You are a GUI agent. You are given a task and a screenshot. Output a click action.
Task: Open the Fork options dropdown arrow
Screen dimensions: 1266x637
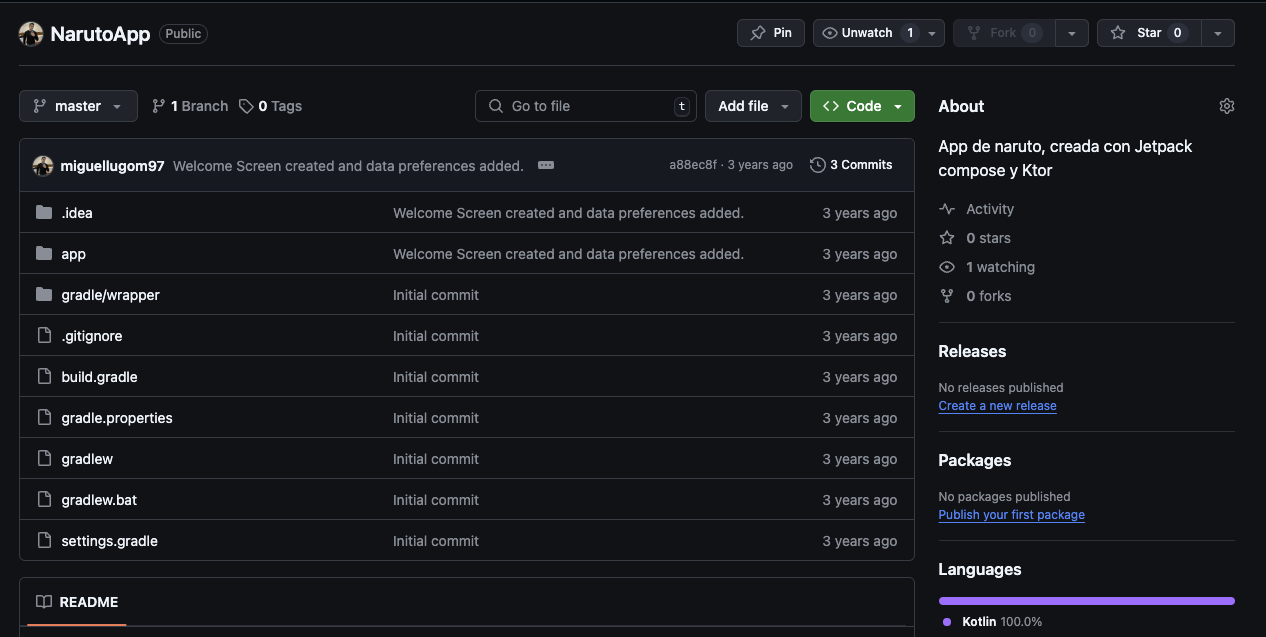[x=1071, y=33]
